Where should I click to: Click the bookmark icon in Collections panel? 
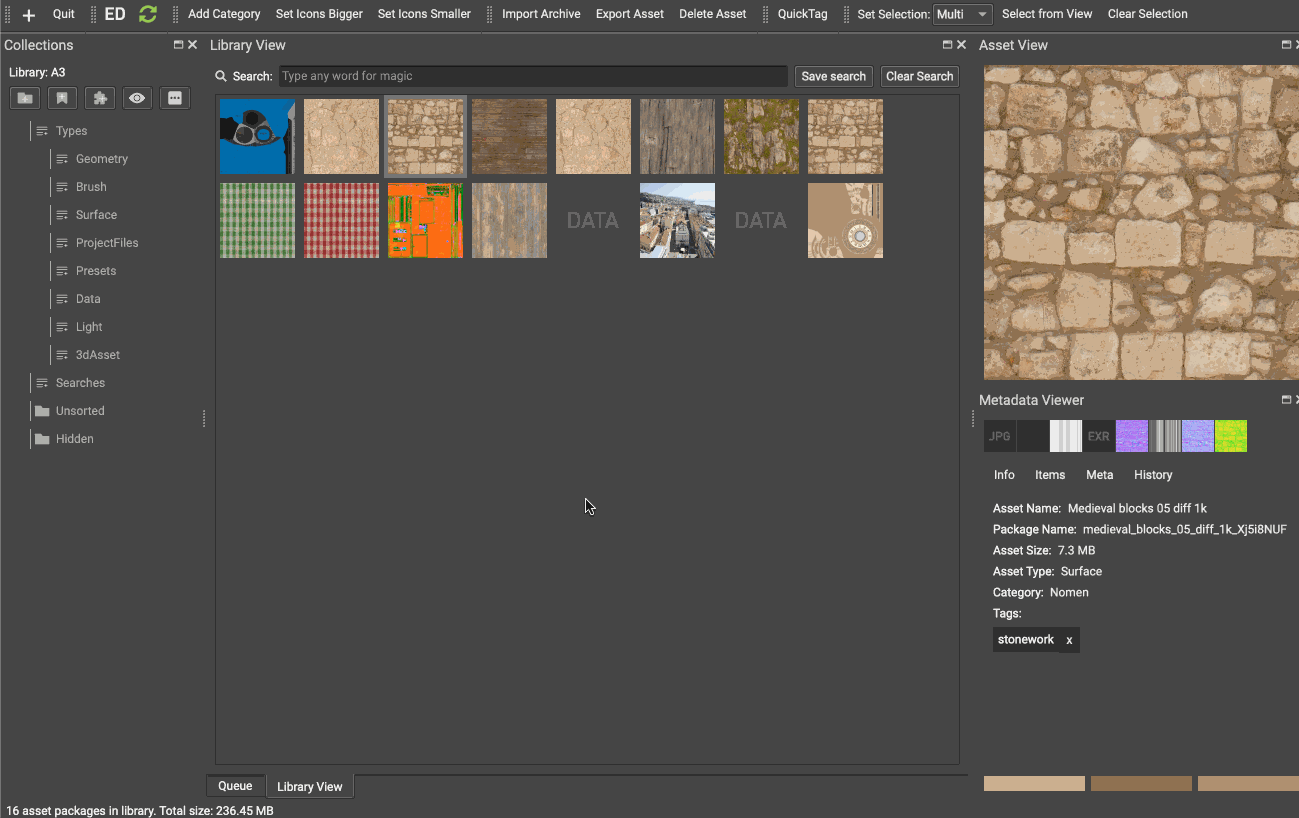(62, 98)
